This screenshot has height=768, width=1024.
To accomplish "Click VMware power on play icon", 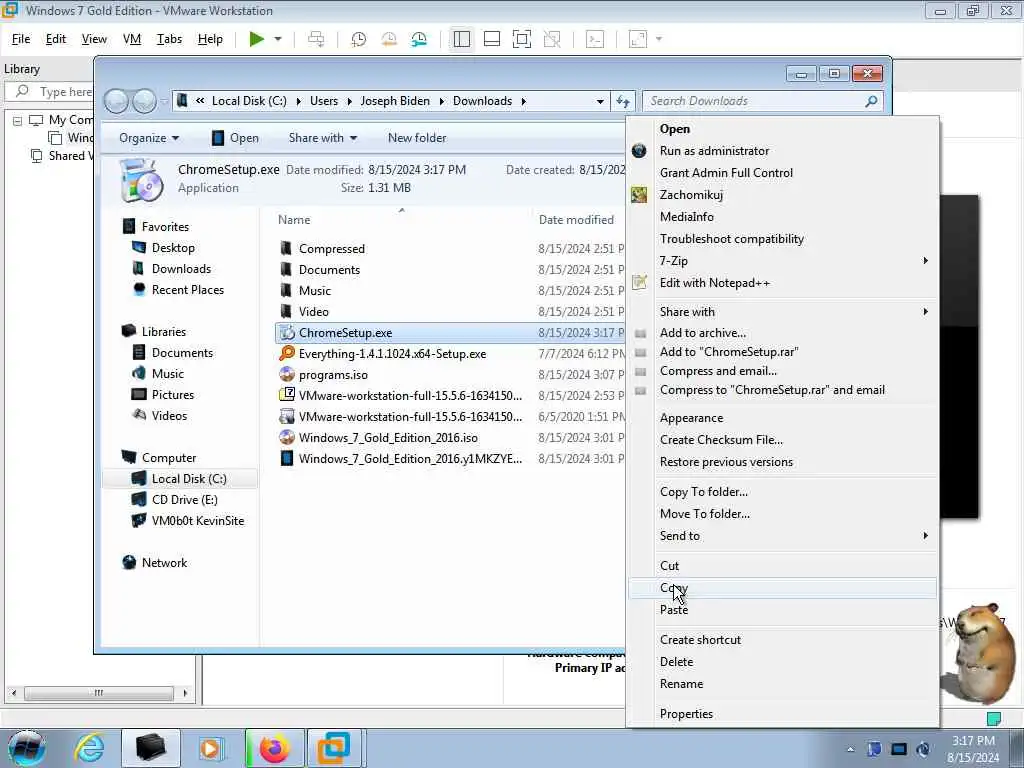I will click(257, 39).
